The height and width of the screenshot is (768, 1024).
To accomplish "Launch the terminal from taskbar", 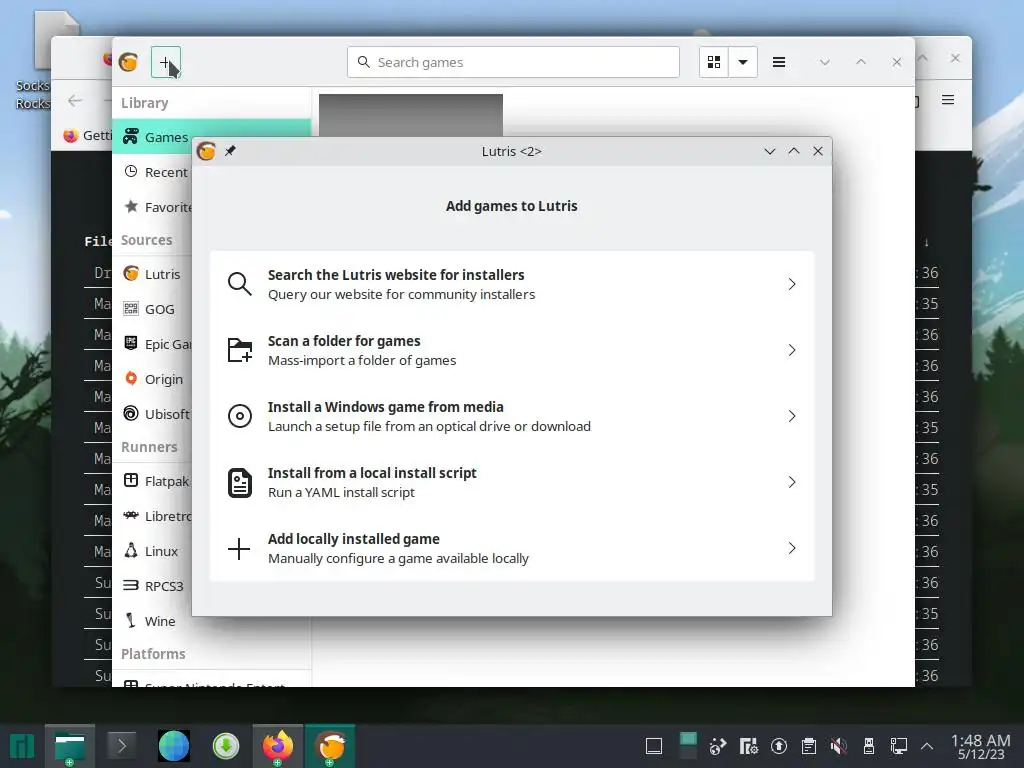I will tap(121, 745).
